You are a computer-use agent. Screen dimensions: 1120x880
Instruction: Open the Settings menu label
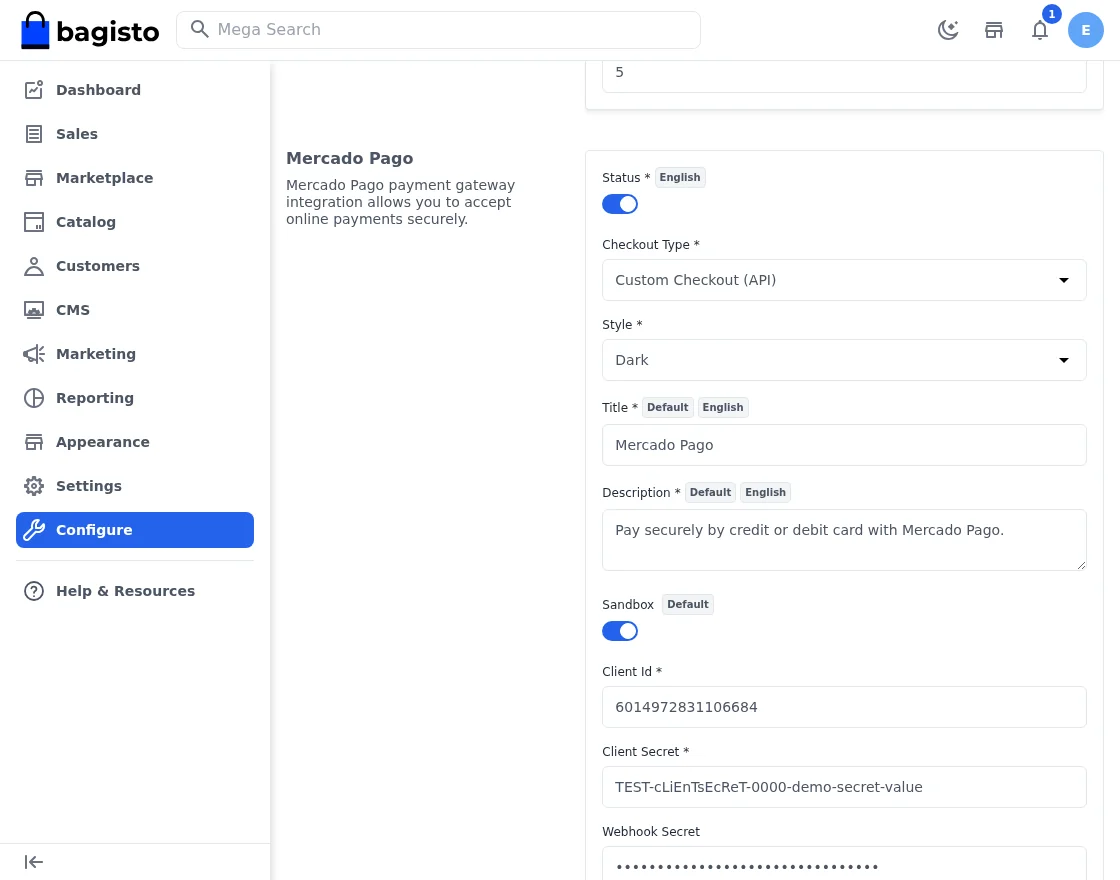(89, 486)
